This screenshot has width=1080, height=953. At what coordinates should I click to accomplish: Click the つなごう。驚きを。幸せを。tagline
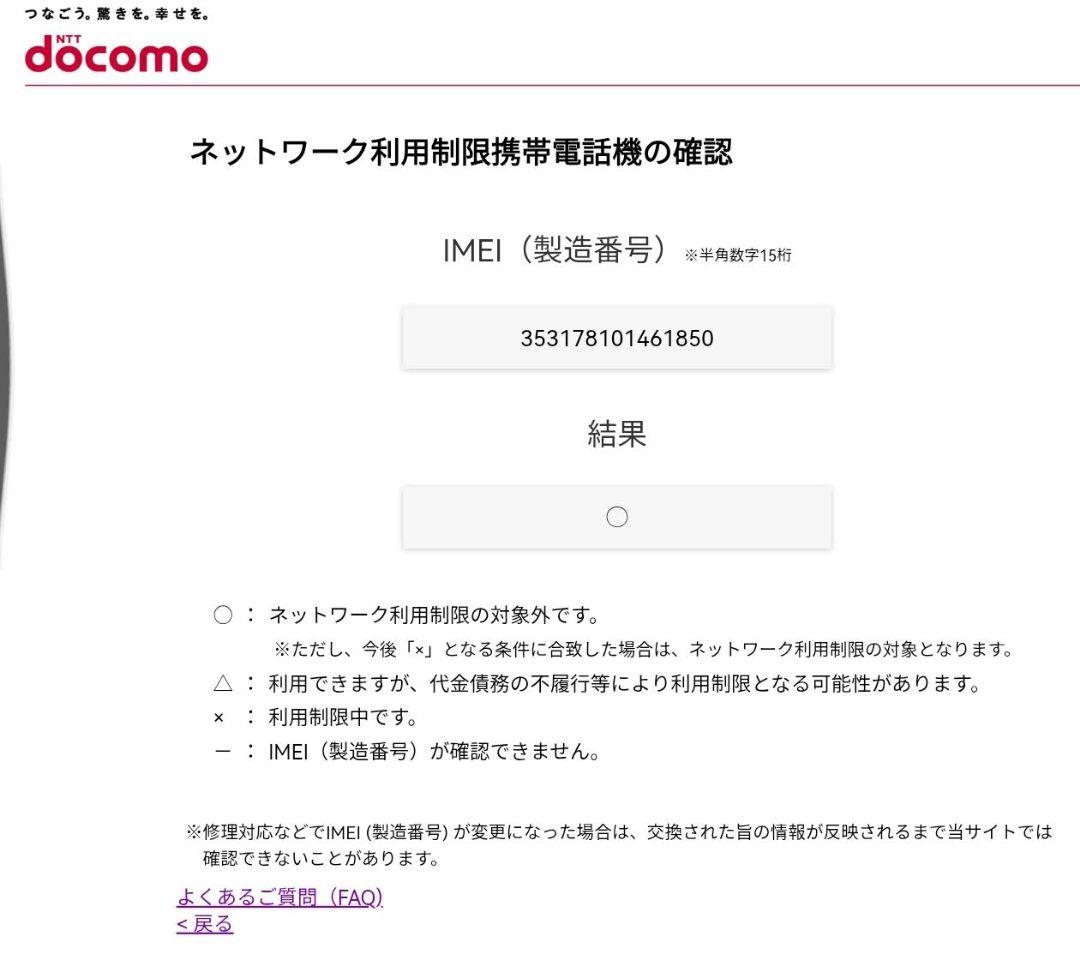coord(118,15)
